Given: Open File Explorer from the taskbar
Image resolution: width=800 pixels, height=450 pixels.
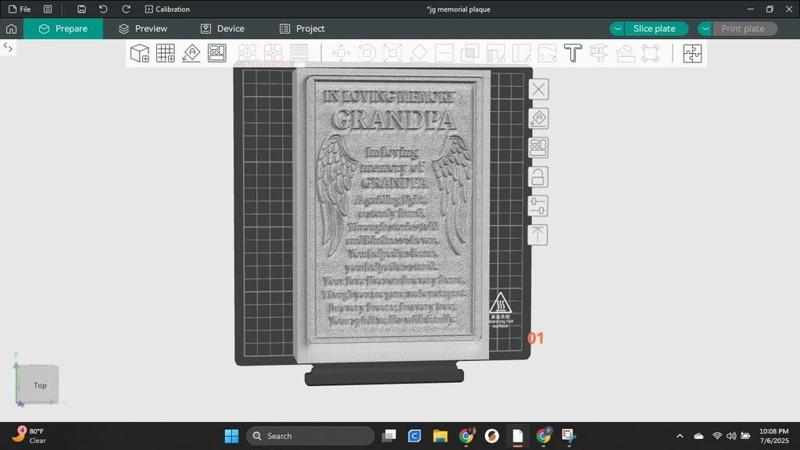Looking at the screenshot, I should [x=440, y=436].
